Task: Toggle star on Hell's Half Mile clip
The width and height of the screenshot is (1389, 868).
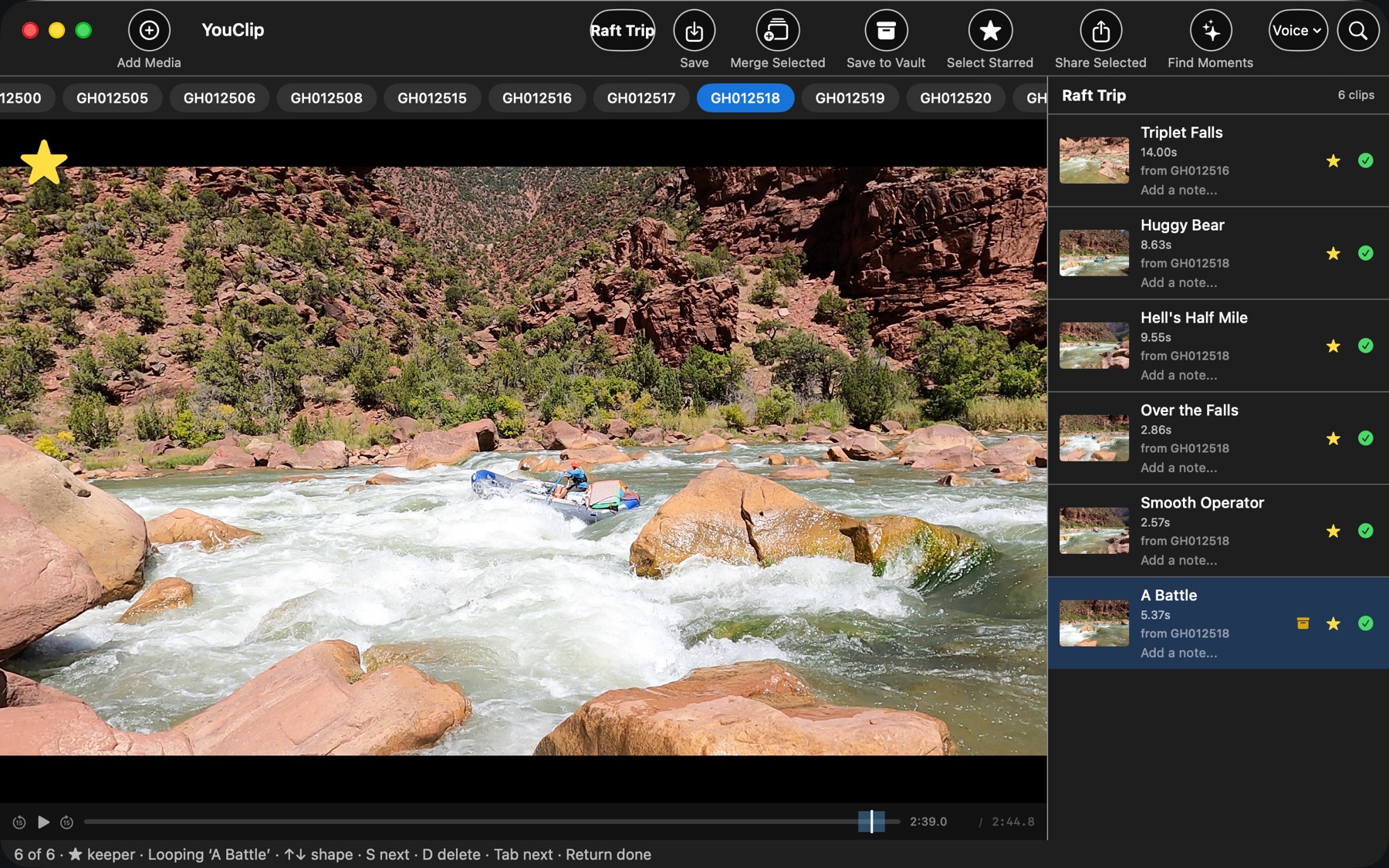Action: 1333,346
